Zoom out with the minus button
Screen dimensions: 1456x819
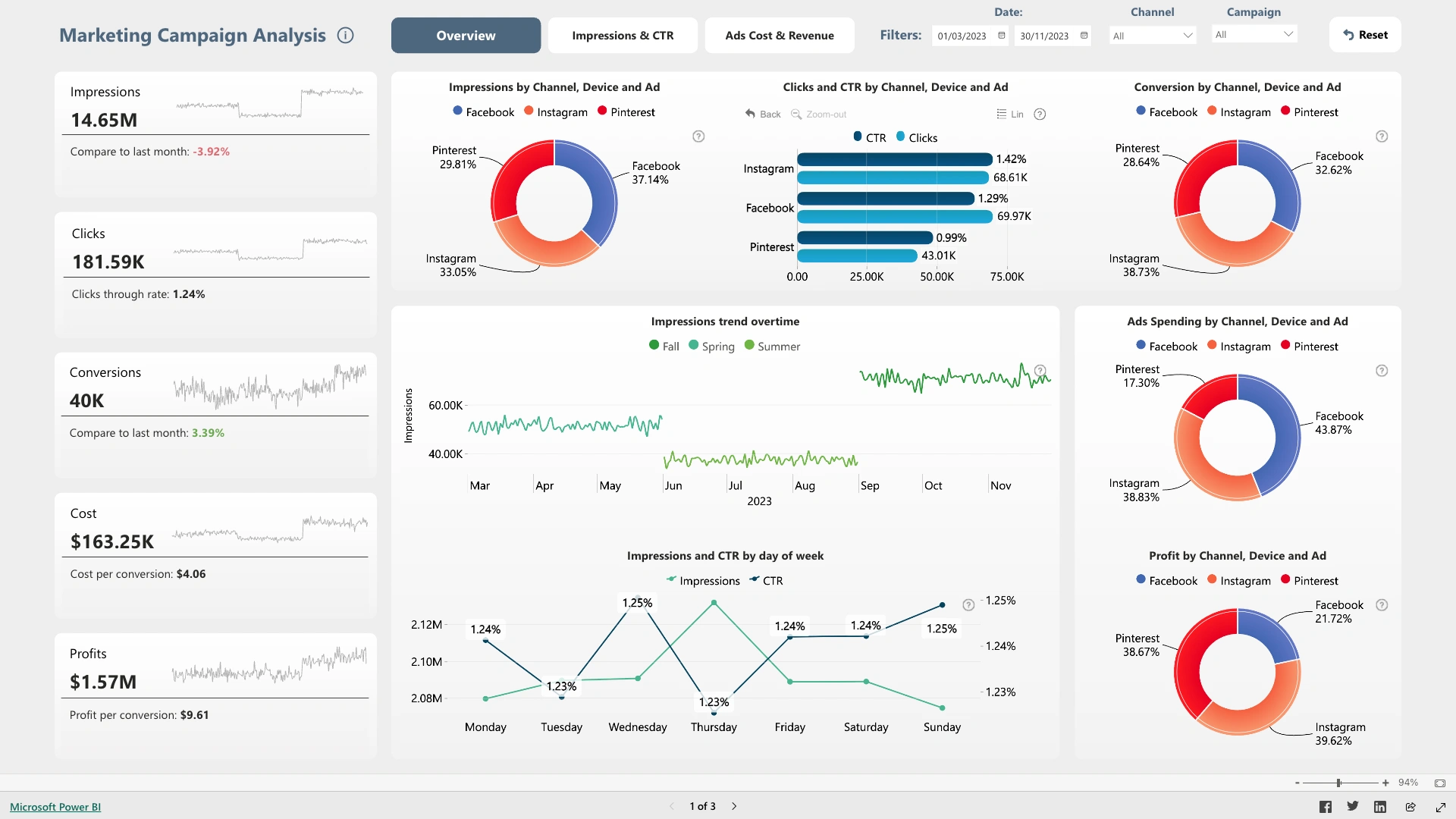coord(1298,783)
